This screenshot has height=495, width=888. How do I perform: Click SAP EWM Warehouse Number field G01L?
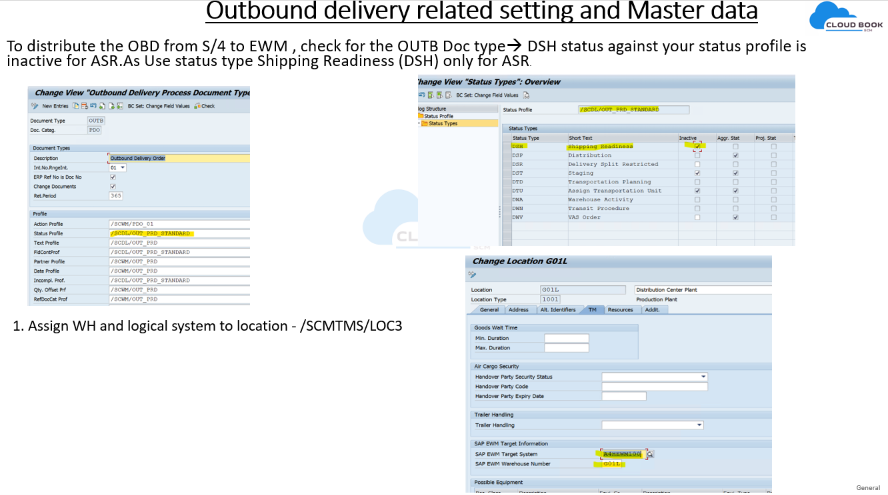pyautogui.click(x=610, y=464)
